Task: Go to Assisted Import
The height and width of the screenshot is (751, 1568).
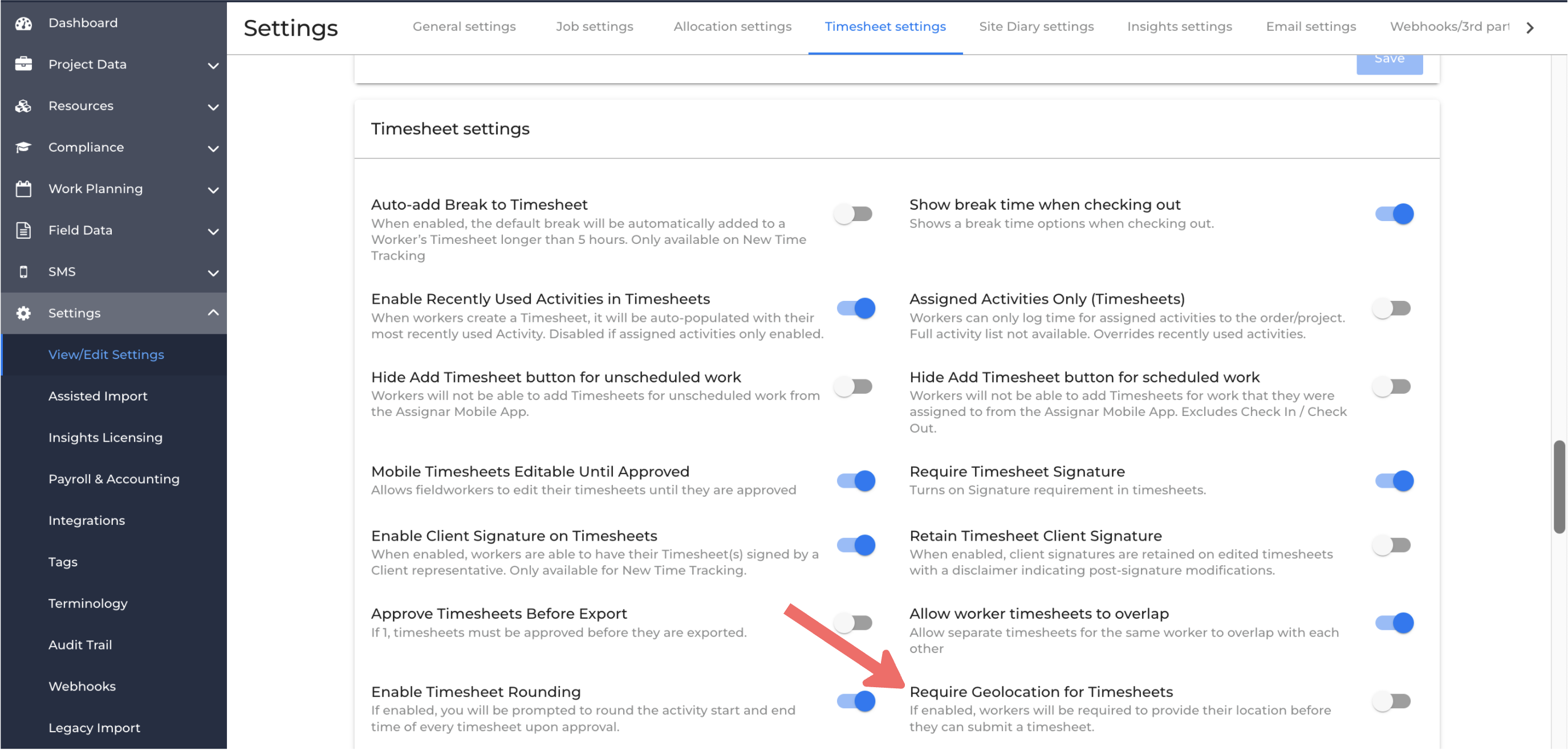Action: tap(98, 397)
